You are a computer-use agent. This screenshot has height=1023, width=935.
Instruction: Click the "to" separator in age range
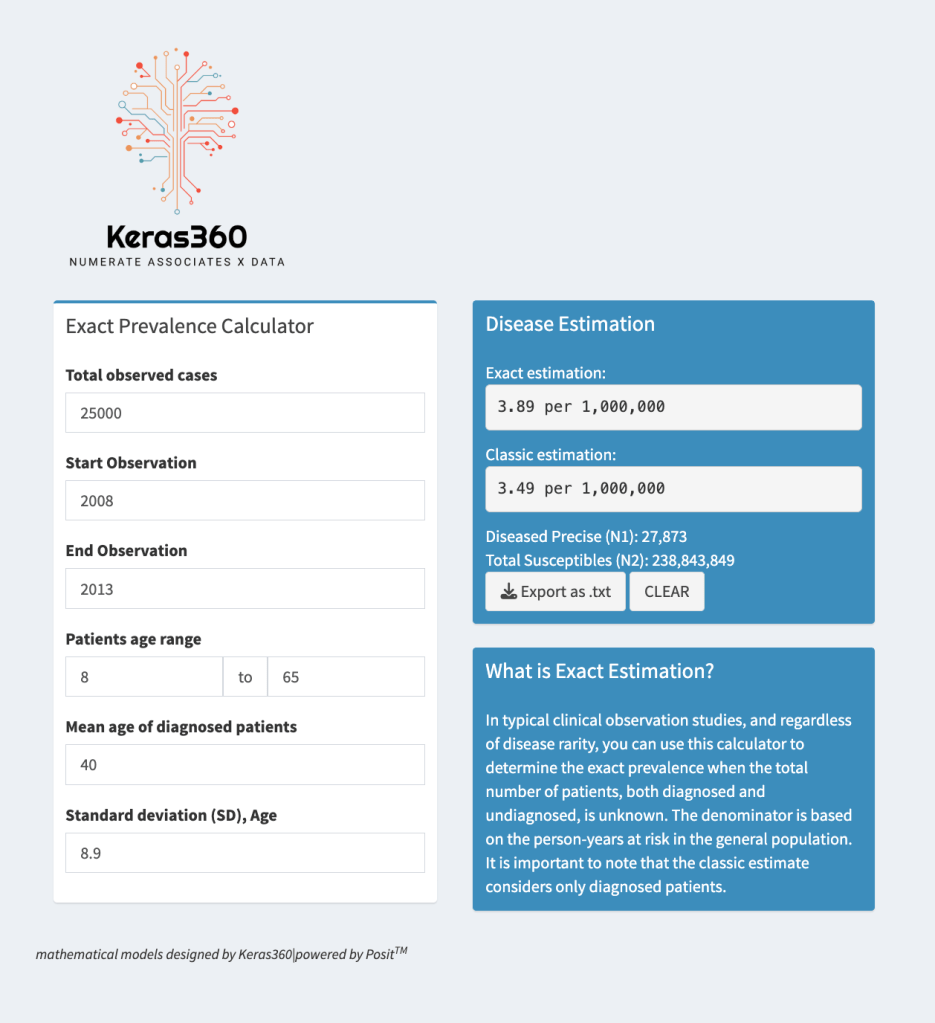245,677
